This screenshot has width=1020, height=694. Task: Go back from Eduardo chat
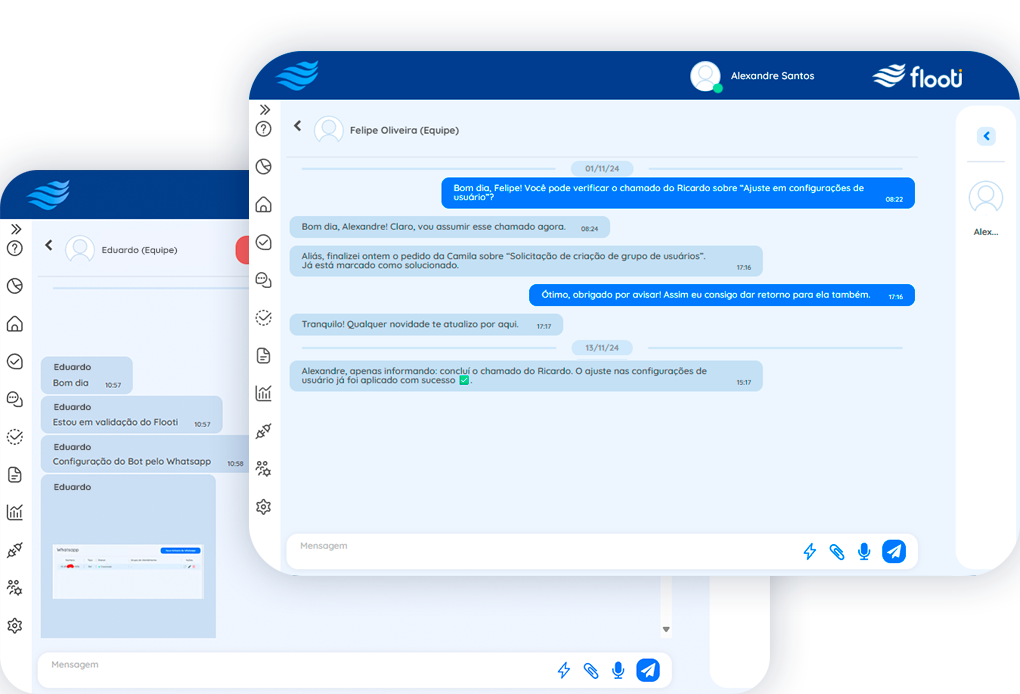pos(48,245)
